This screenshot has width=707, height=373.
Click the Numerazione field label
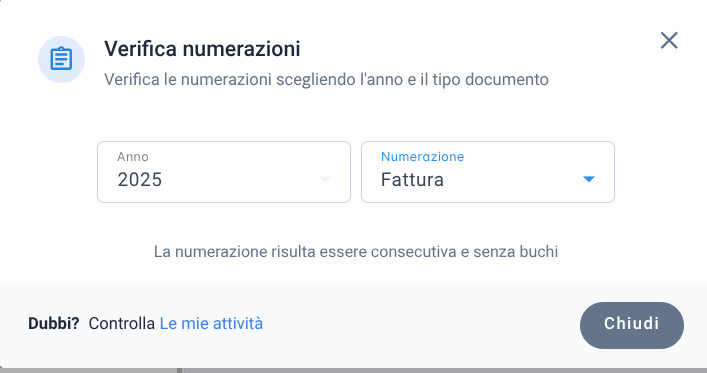click(x=422, y=157)
